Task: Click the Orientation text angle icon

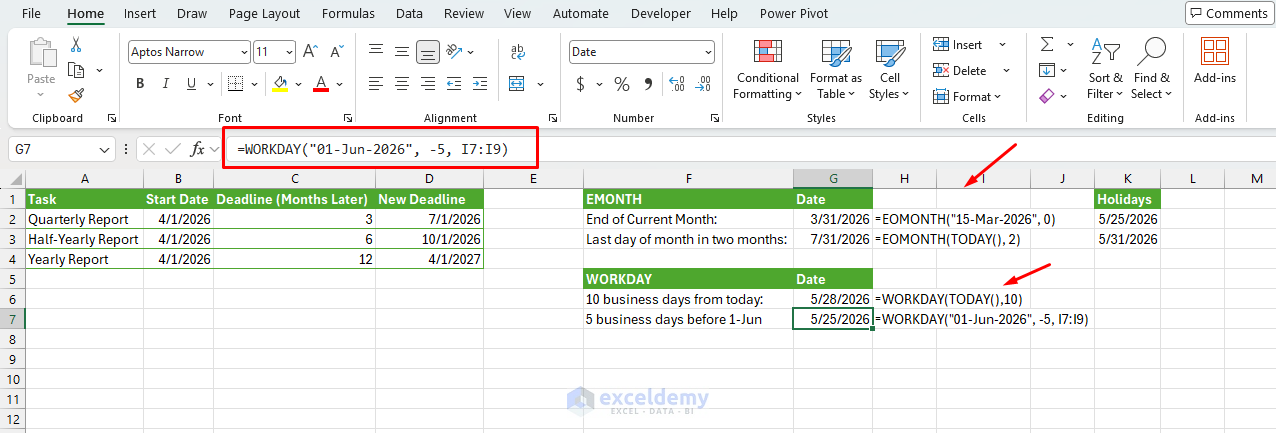Action: coord(454,52)
